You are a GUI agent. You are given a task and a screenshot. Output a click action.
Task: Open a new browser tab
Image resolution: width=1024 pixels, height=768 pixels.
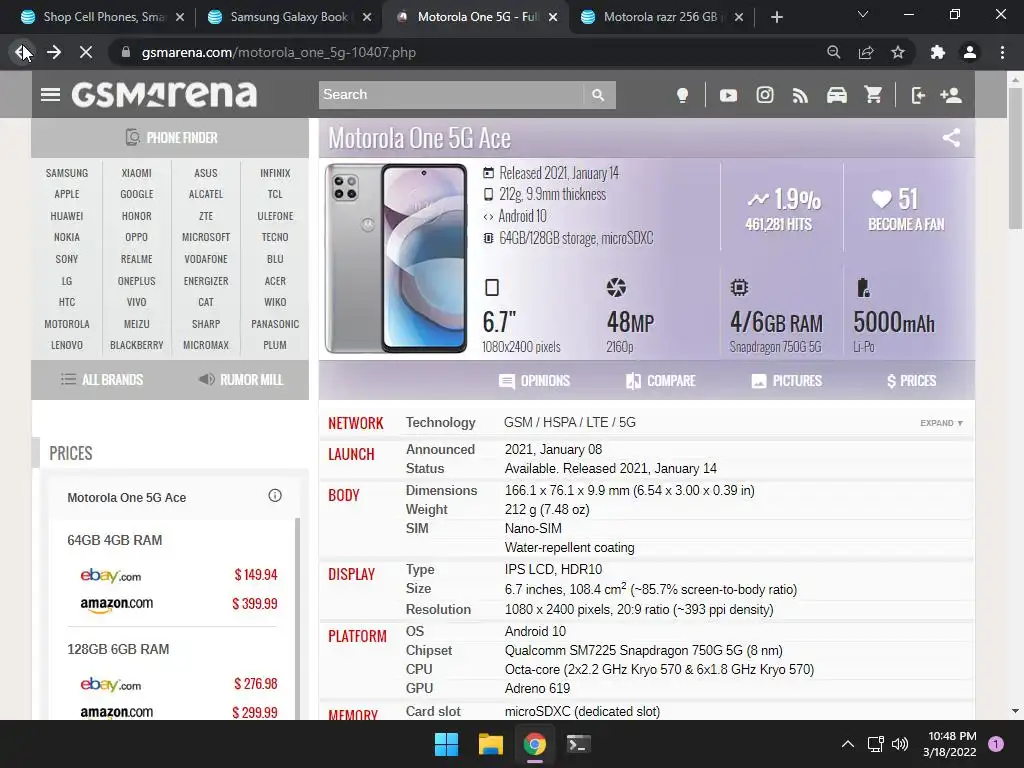pyautogui.click(x=776, y=17)
